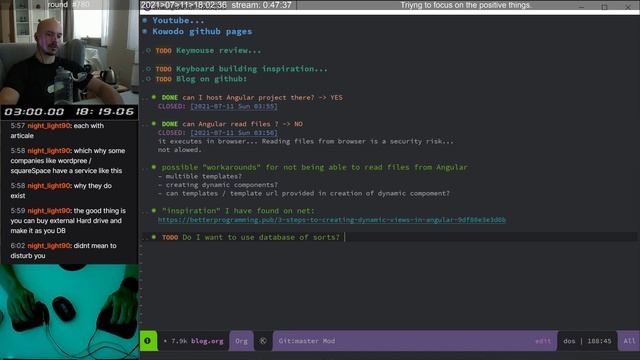Click night_light90 username on 'each with' message

pyautogui.click(x=49, y=126)
